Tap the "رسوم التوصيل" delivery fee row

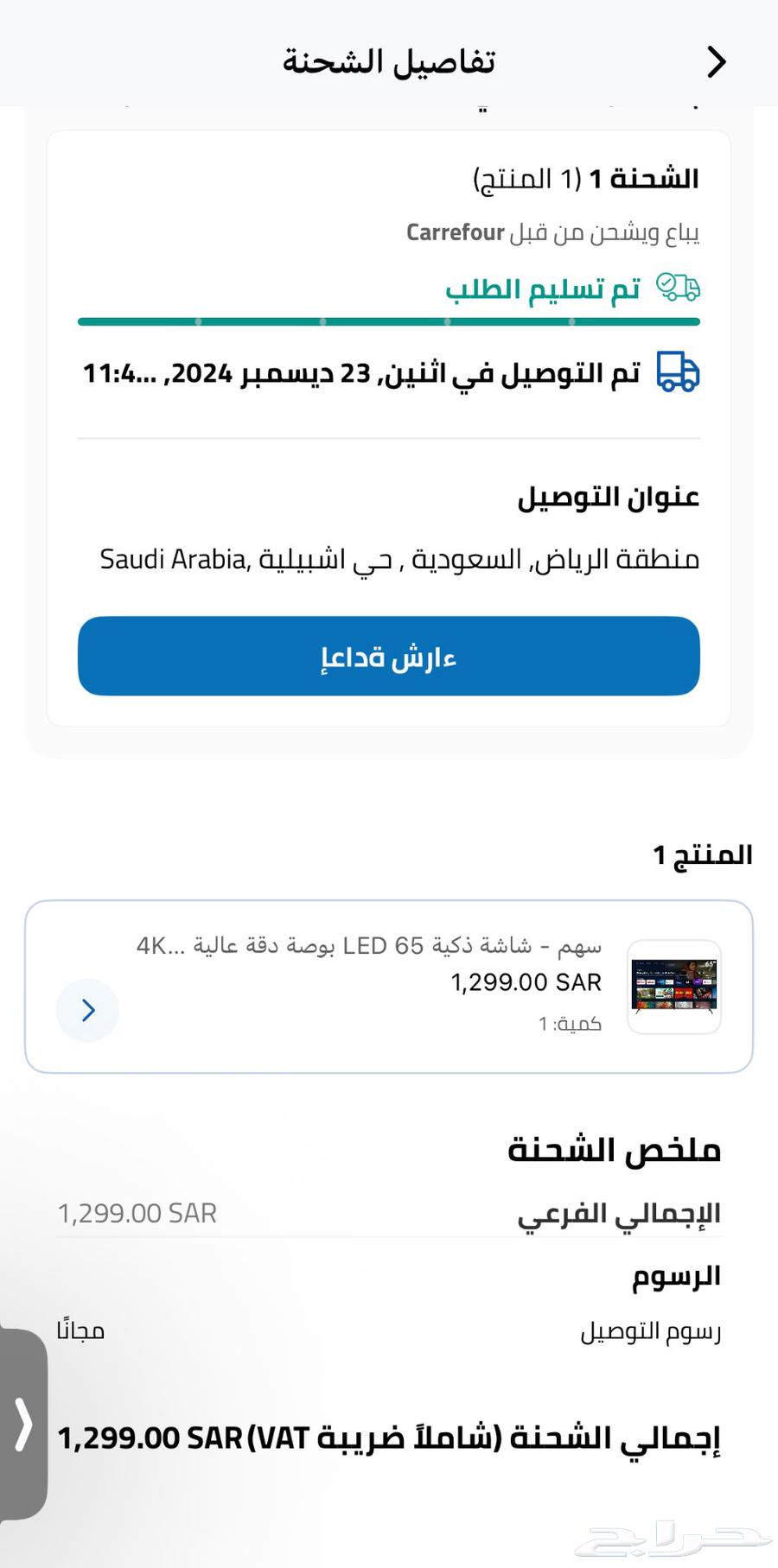coord(650,1331)
